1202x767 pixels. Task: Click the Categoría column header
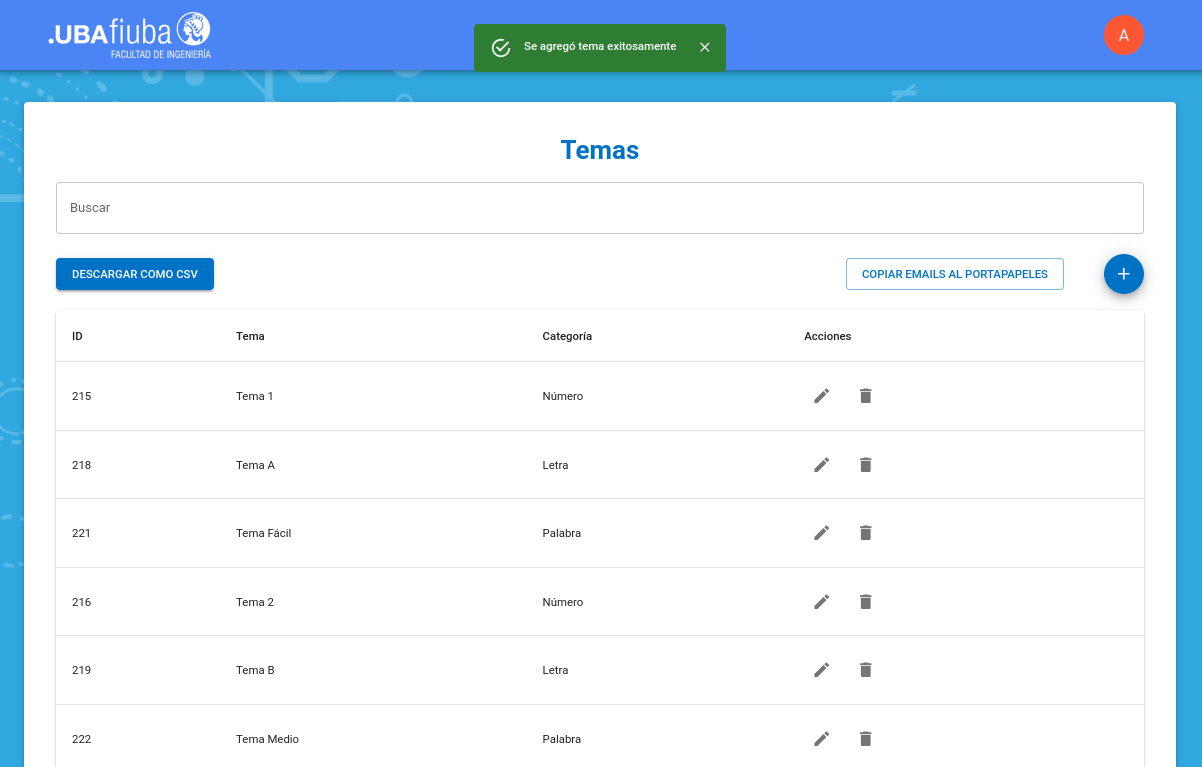(567, 336)
